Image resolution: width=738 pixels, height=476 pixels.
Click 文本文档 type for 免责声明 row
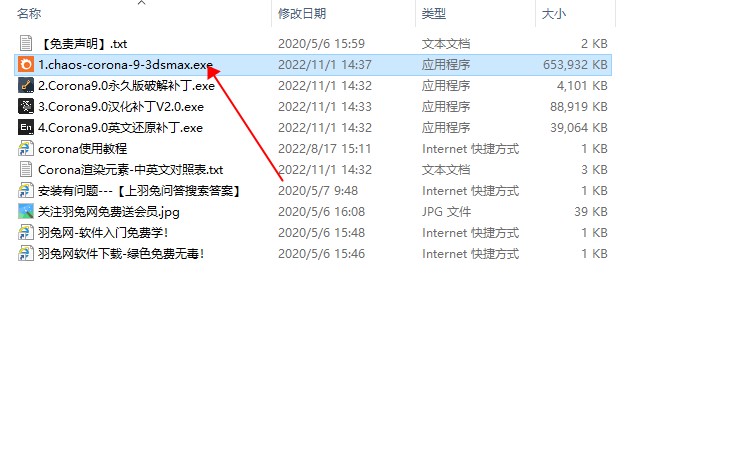click(446, 44)
